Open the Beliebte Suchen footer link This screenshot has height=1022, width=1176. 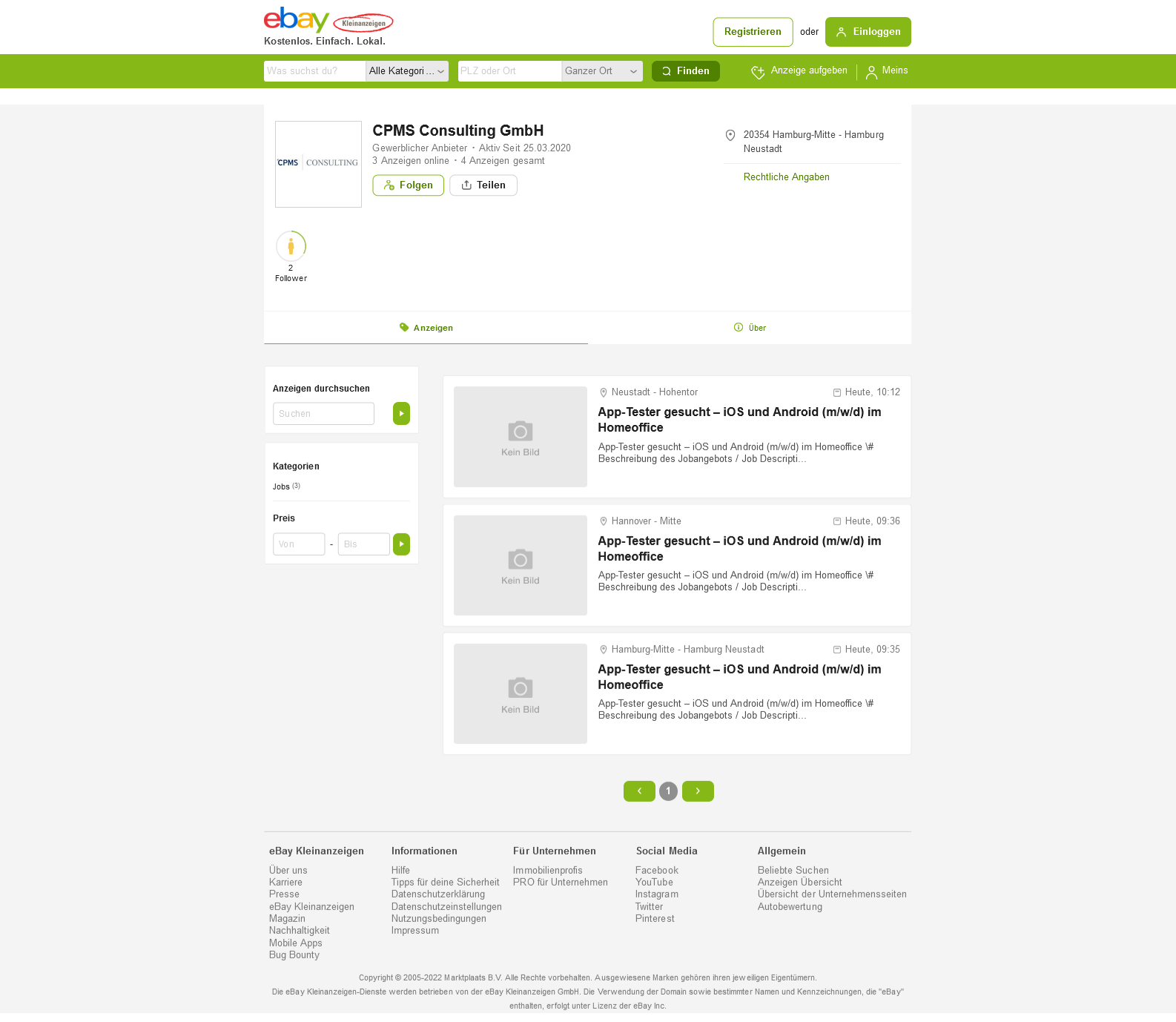coord(793,871)
